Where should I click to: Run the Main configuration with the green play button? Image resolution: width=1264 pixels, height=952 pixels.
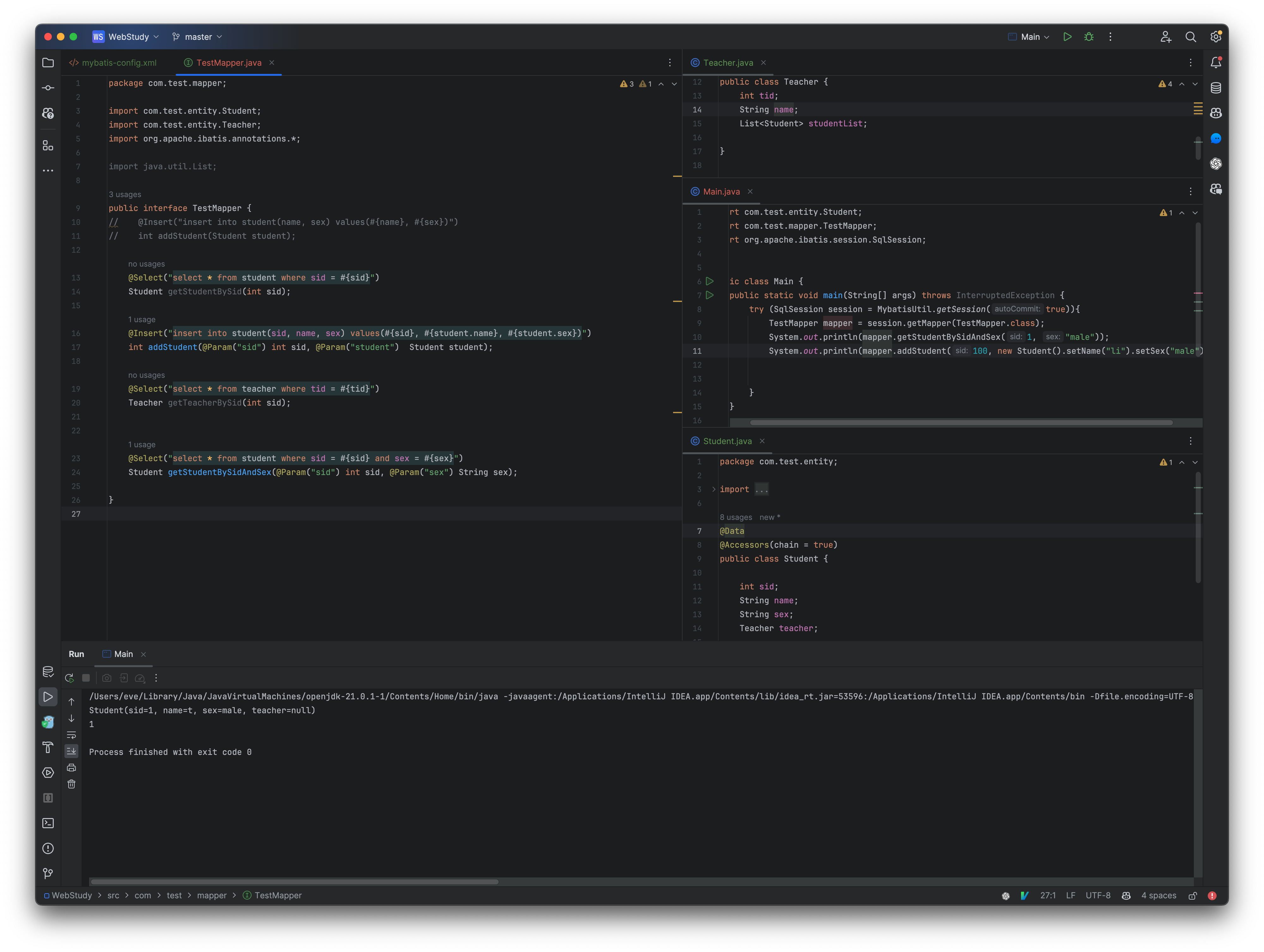click(1067, 37)
